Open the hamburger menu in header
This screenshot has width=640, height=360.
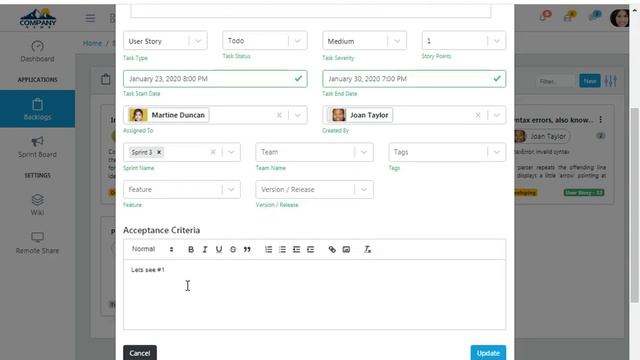90,18
